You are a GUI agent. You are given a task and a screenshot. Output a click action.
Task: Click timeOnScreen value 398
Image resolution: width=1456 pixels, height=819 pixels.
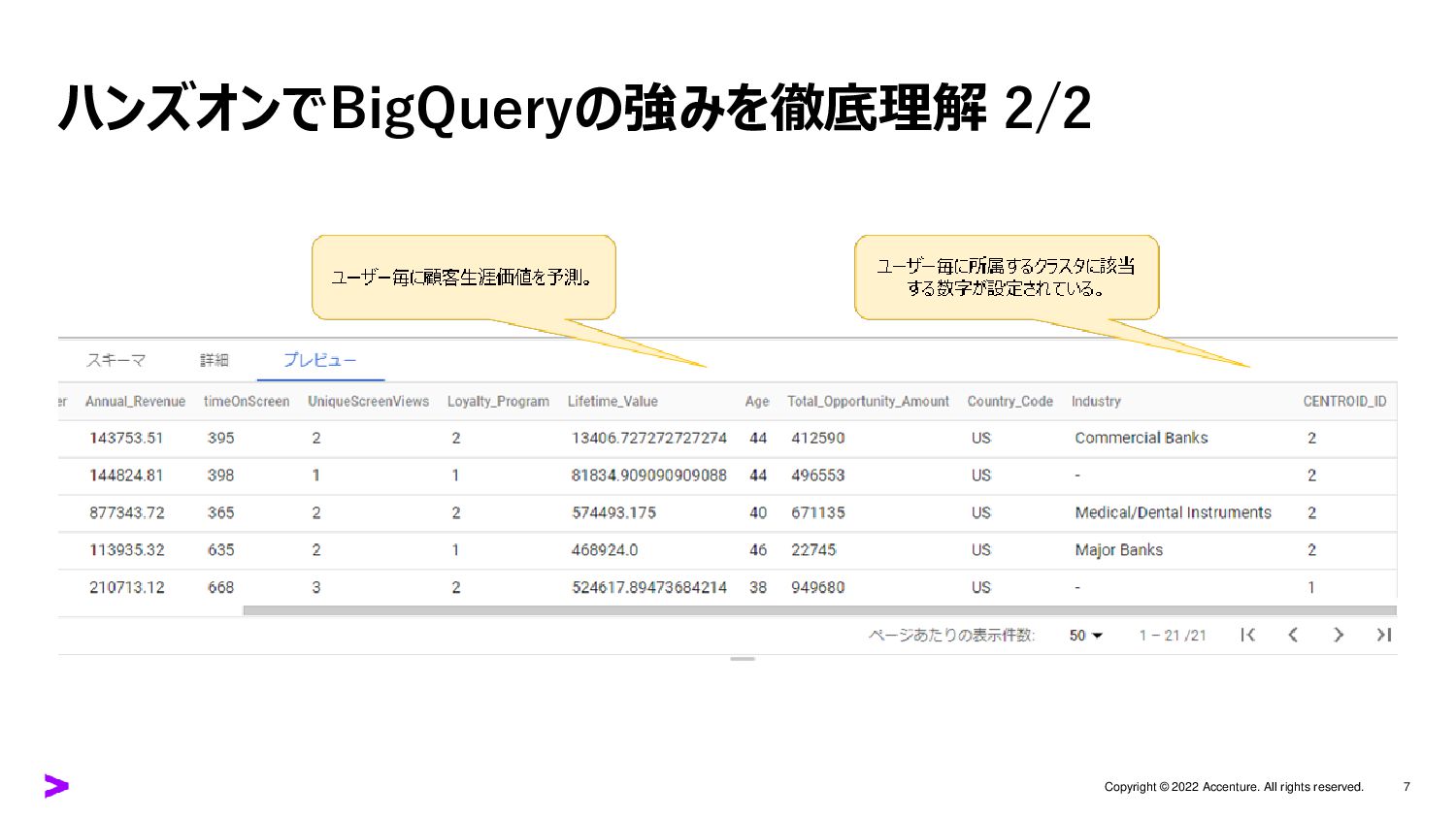click(x=221, y=475)
